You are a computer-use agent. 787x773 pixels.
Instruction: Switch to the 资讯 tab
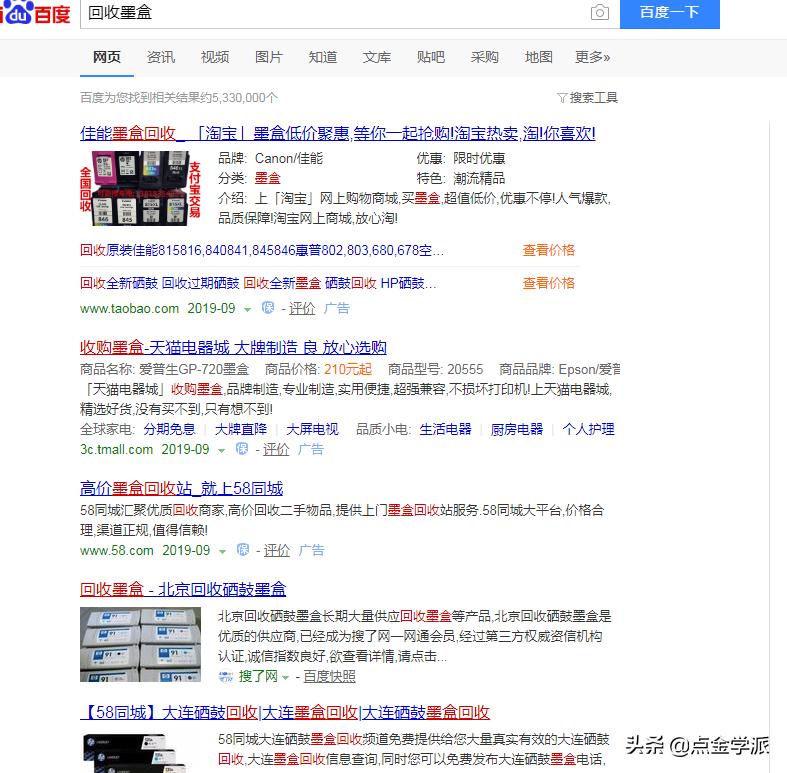[161, 57]
